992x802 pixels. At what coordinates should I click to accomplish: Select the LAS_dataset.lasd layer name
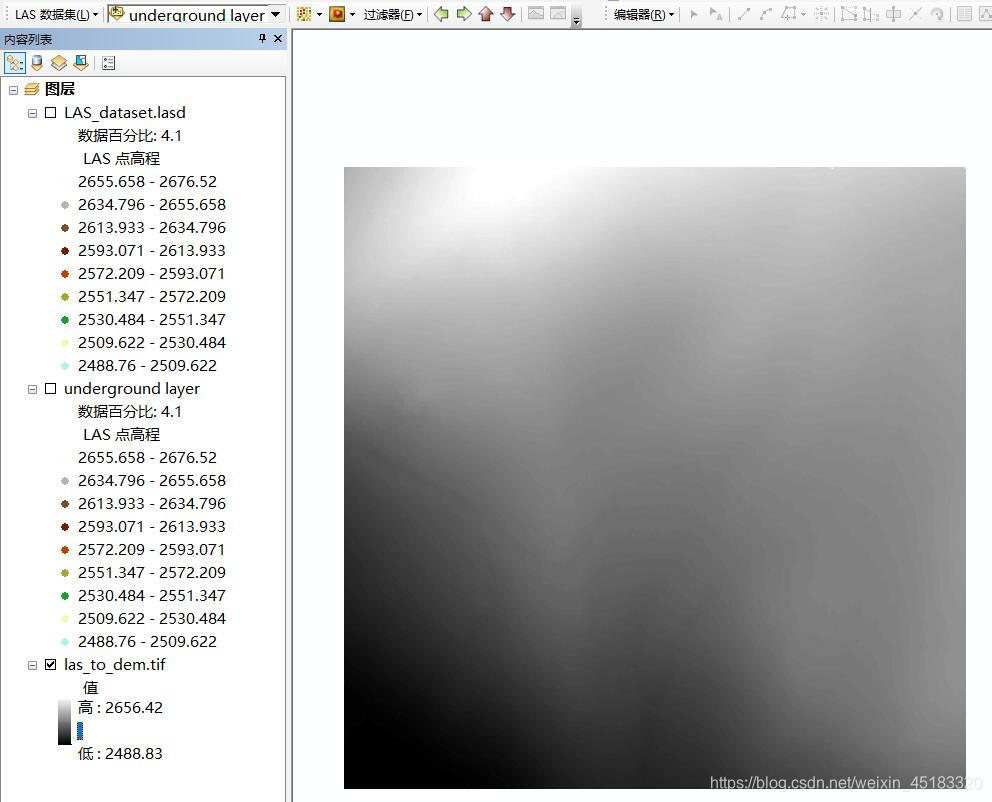point(125,113)
